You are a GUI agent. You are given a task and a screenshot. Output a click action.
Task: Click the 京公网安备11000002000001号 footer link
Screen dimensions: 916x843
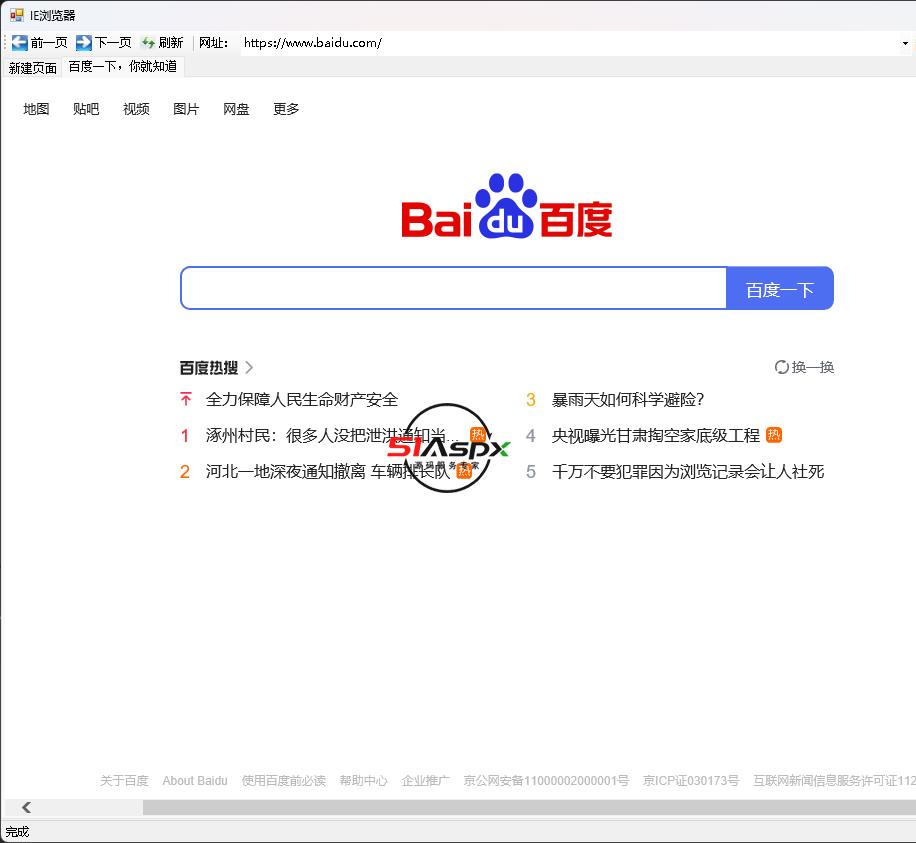[x=546, y=780]
